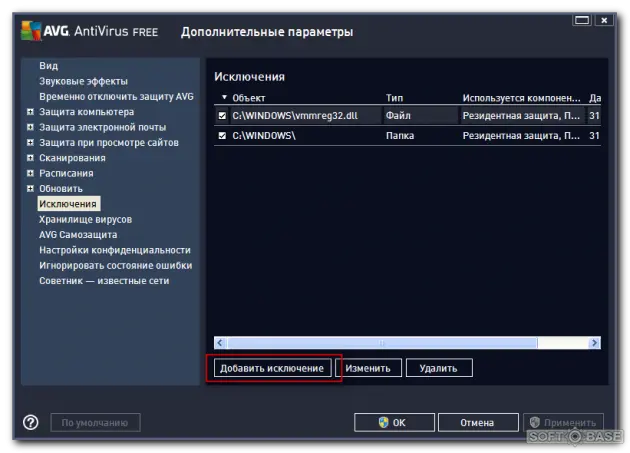This screenshot has height=453, width=630.
Task: Click the По умолчанию button
Action: tap(95, 422)
